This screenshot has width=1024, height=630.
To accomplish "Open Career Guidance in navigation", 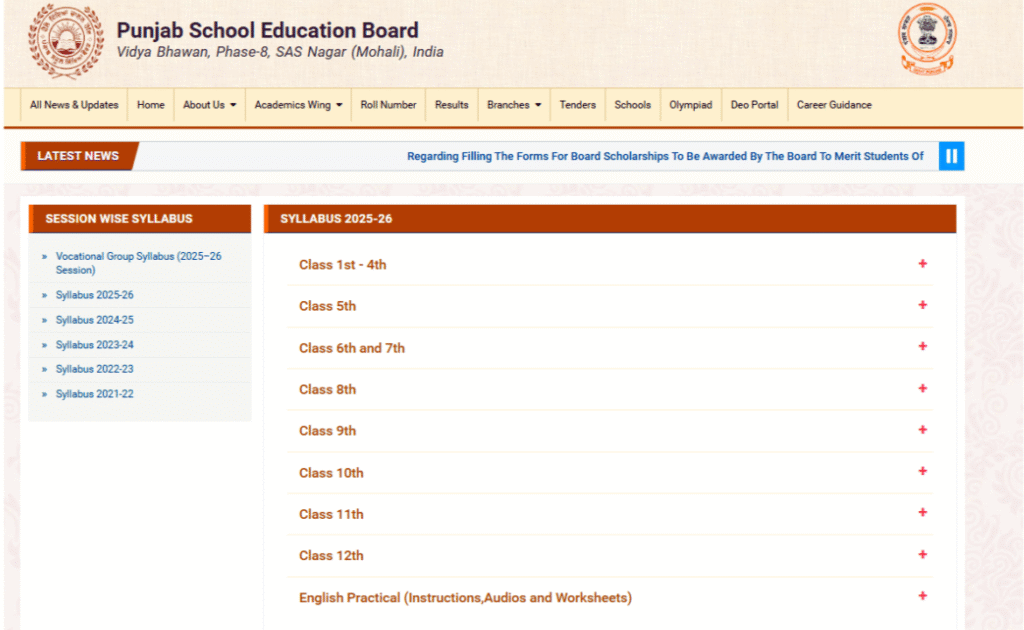I will click(834, 105).
